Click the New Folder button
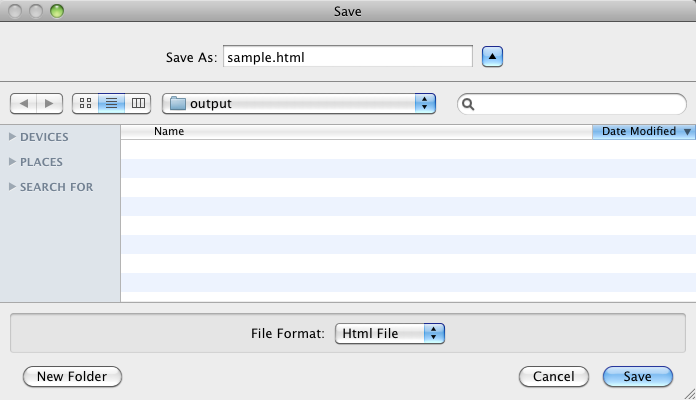The image size is (696, 400). coord(72,376)
